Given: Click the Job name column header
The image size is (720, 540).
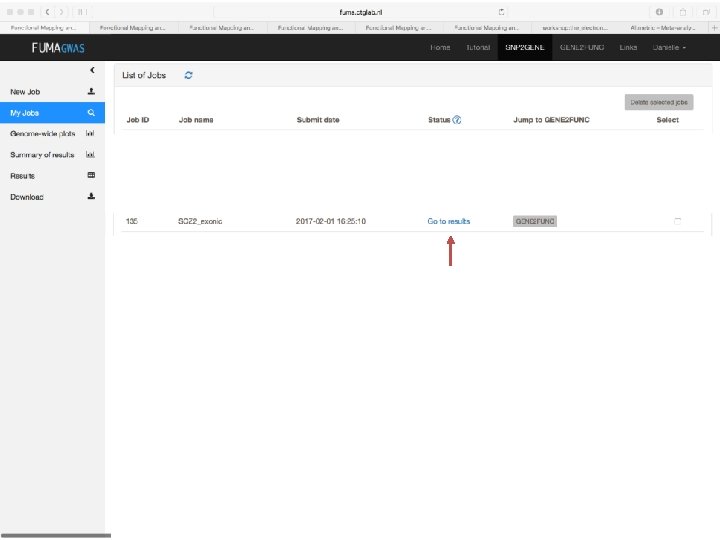Looking at the screenshot, I should click(x=196, y=120).
